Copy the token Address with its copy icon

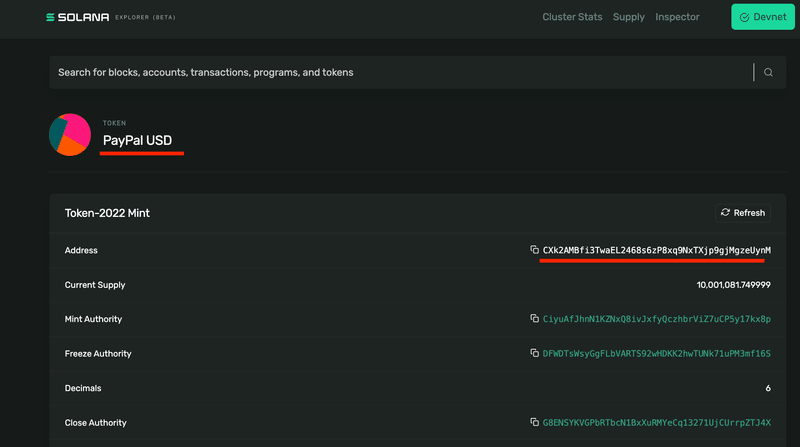click(x=534, y=250)
